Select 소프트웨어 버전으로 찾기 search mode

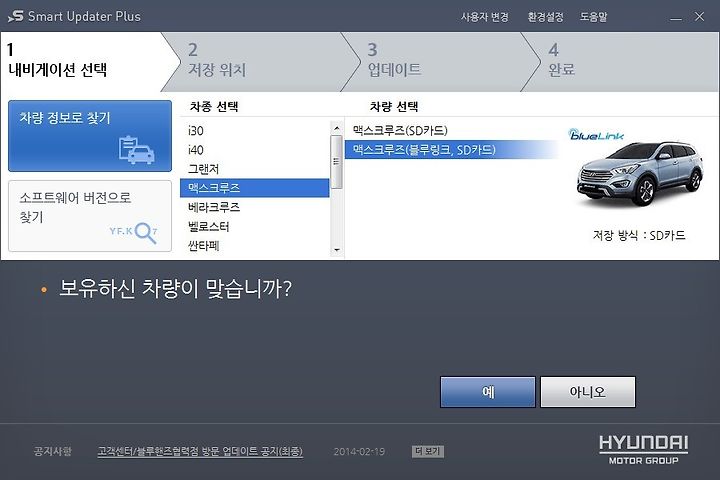(90, 216)
